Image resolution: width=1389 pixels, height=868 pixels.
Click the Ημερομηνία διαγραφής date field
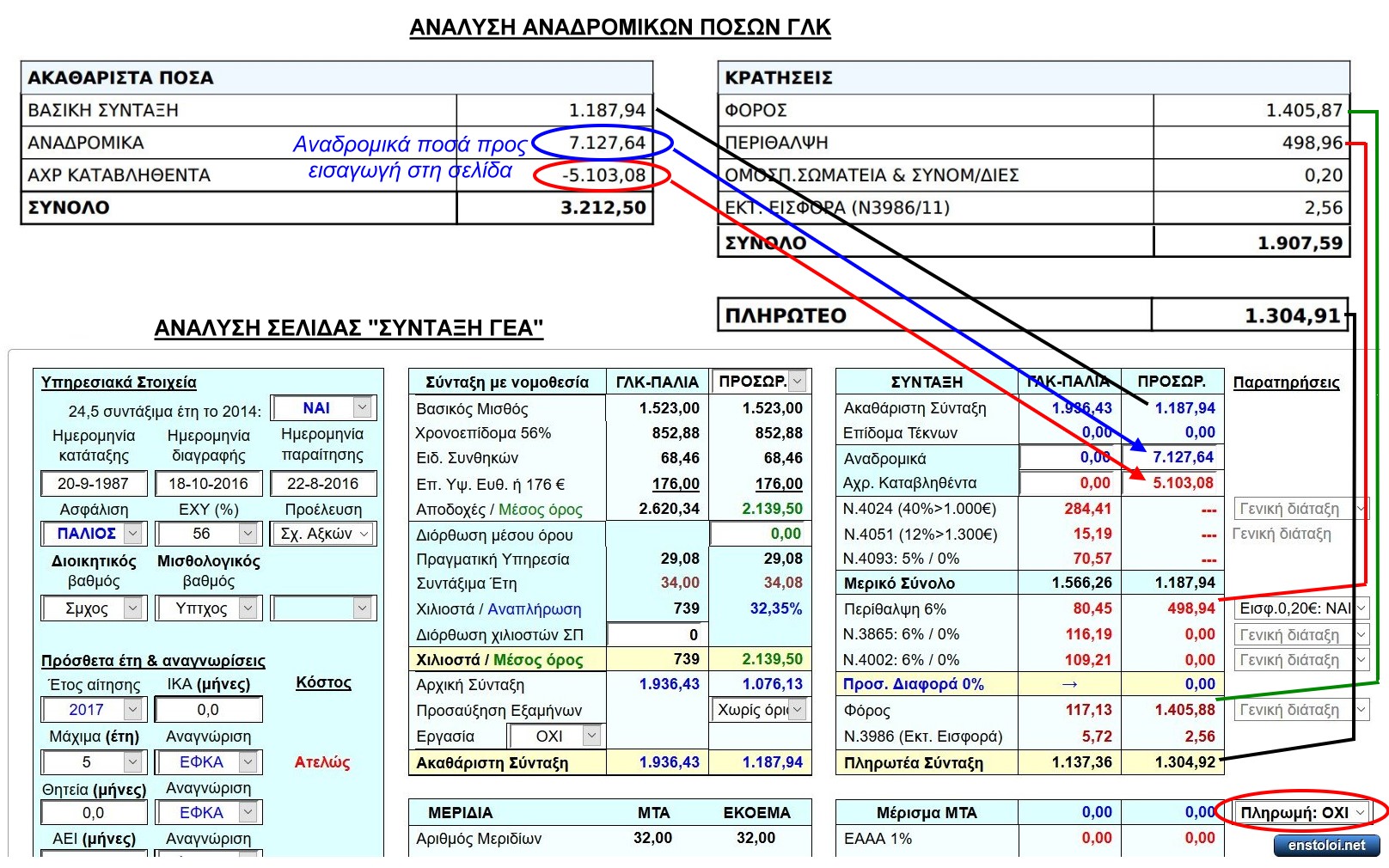[208, 484]
